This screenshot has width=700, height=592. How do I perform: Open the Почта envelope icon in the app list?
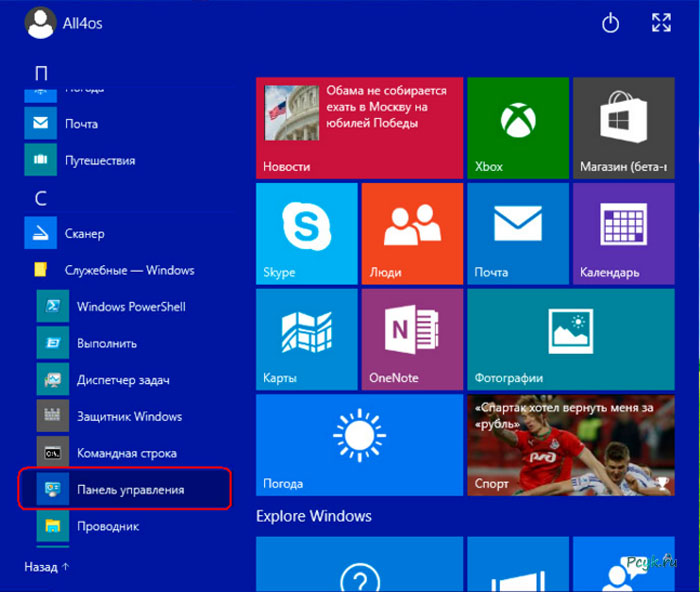click(x=41, y=123)
